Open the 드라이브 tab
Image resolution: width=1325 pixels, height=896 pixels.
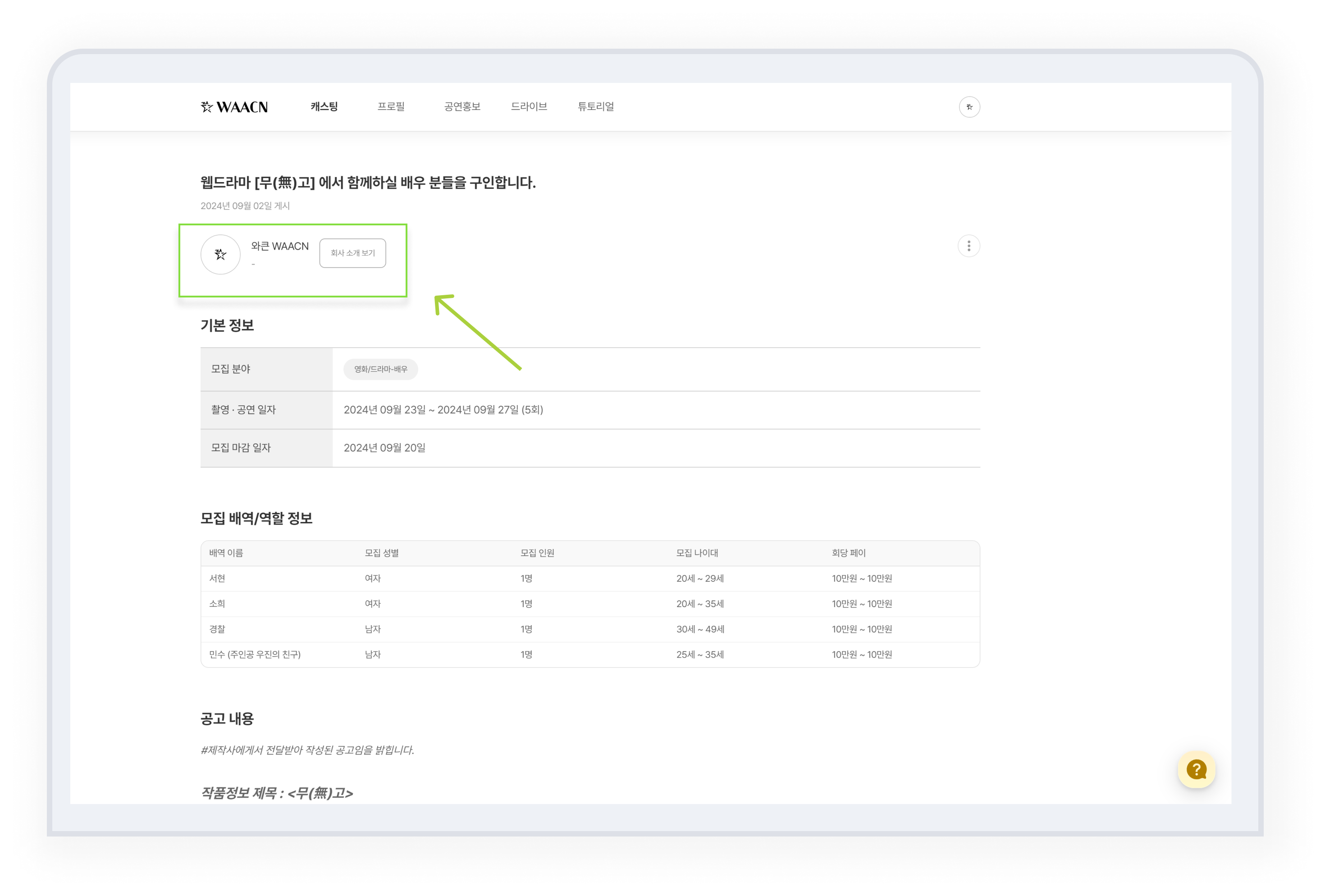click(529, 107)
